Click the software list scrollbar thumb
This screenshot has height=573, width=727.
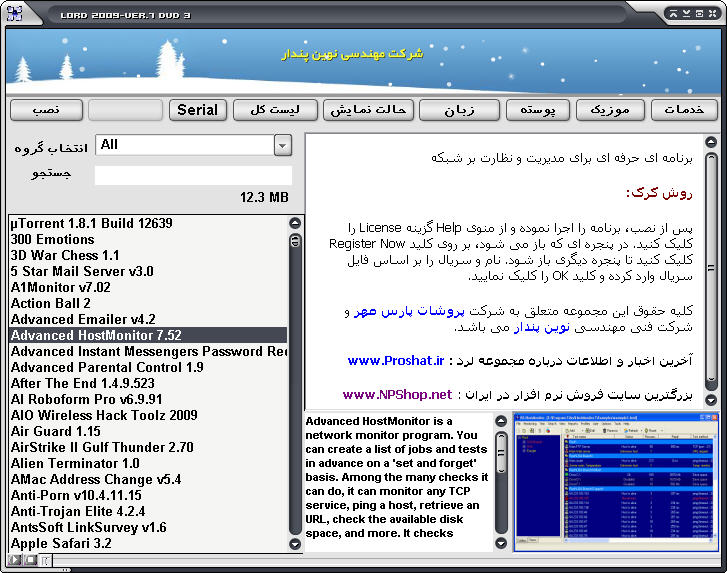[x=295, y=241]
